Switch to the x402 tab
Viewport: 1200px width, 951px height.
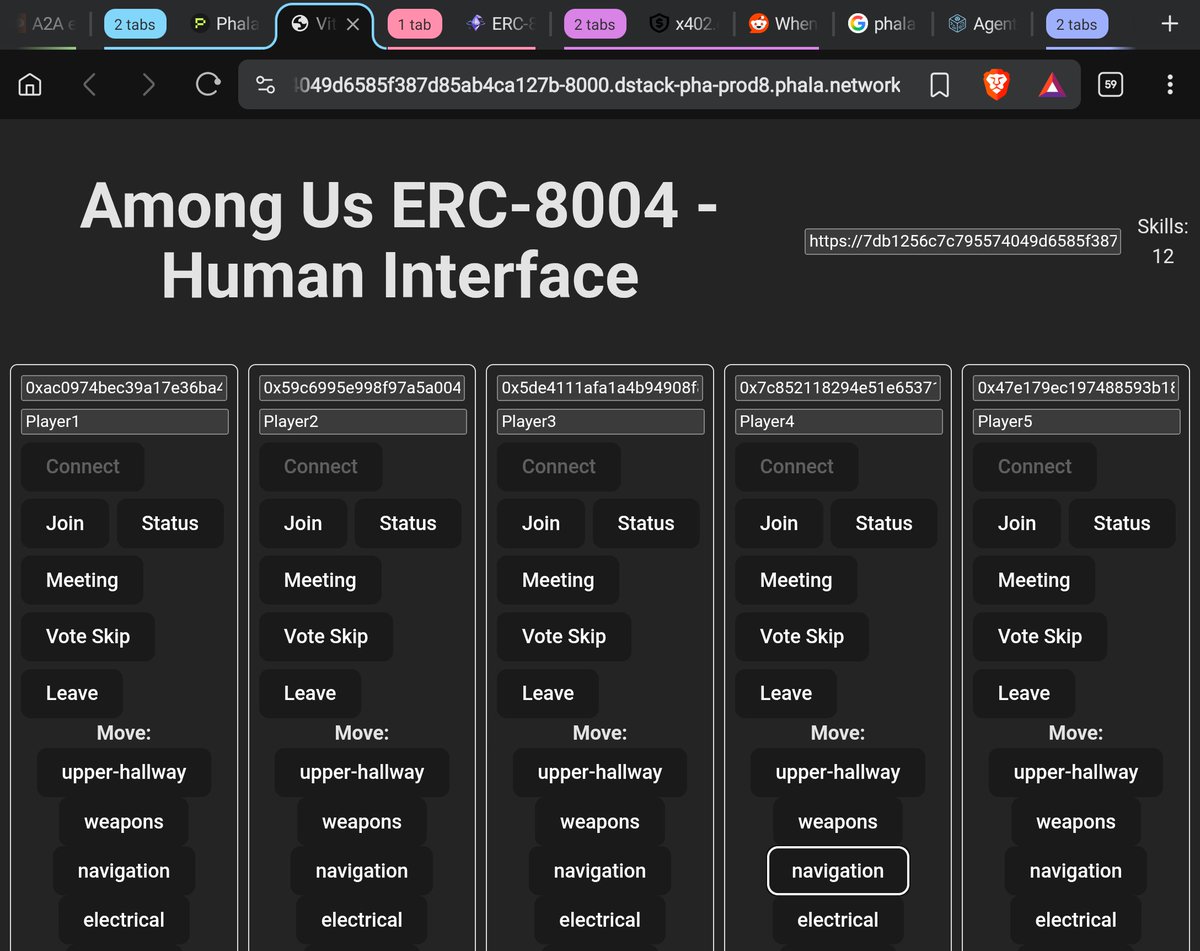point(684,24)
